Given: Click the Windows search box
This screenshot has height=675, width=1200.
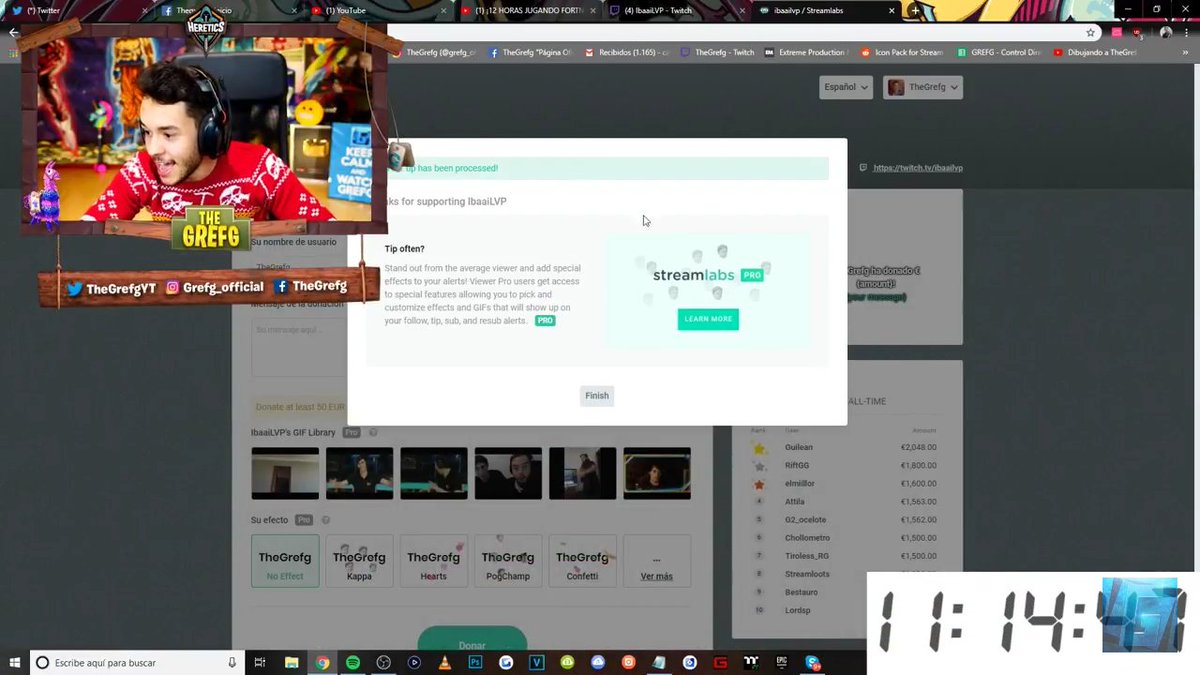Looking at the screenshot, I should point(137,662).
